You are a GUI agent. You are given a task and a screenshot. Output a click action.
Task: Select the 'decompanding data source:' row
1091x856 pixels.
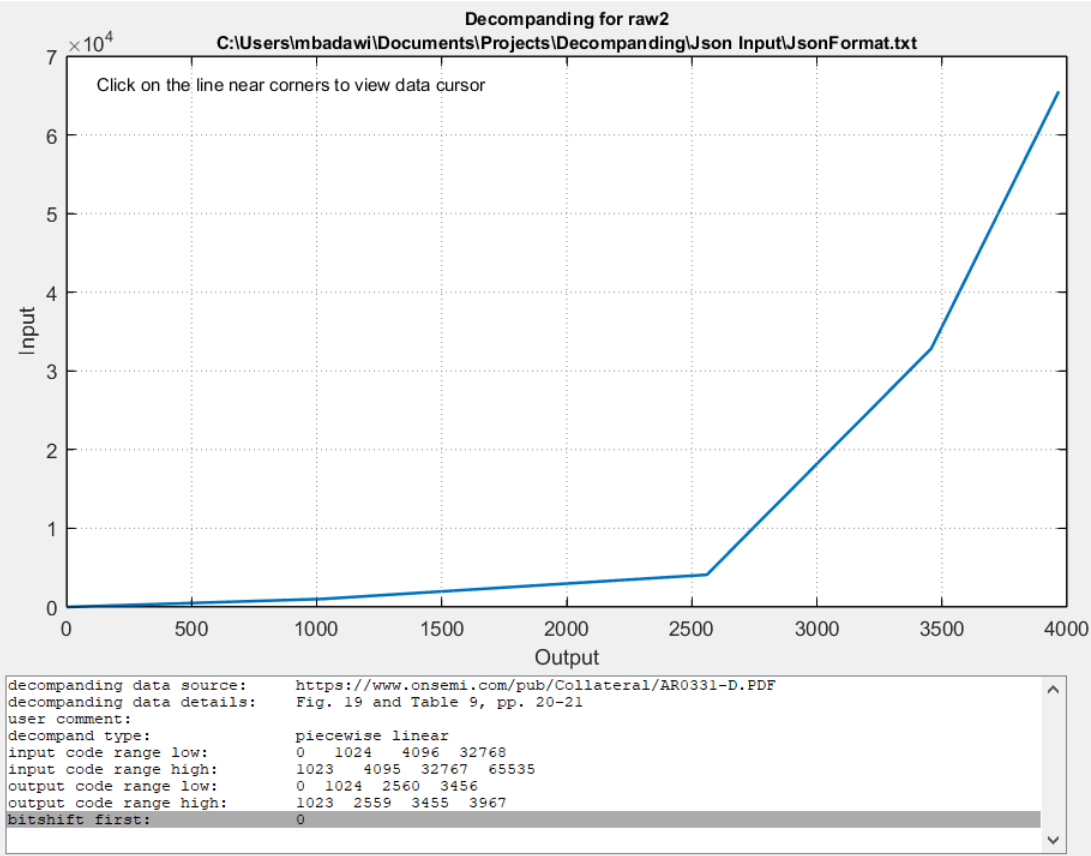[524, 685]
